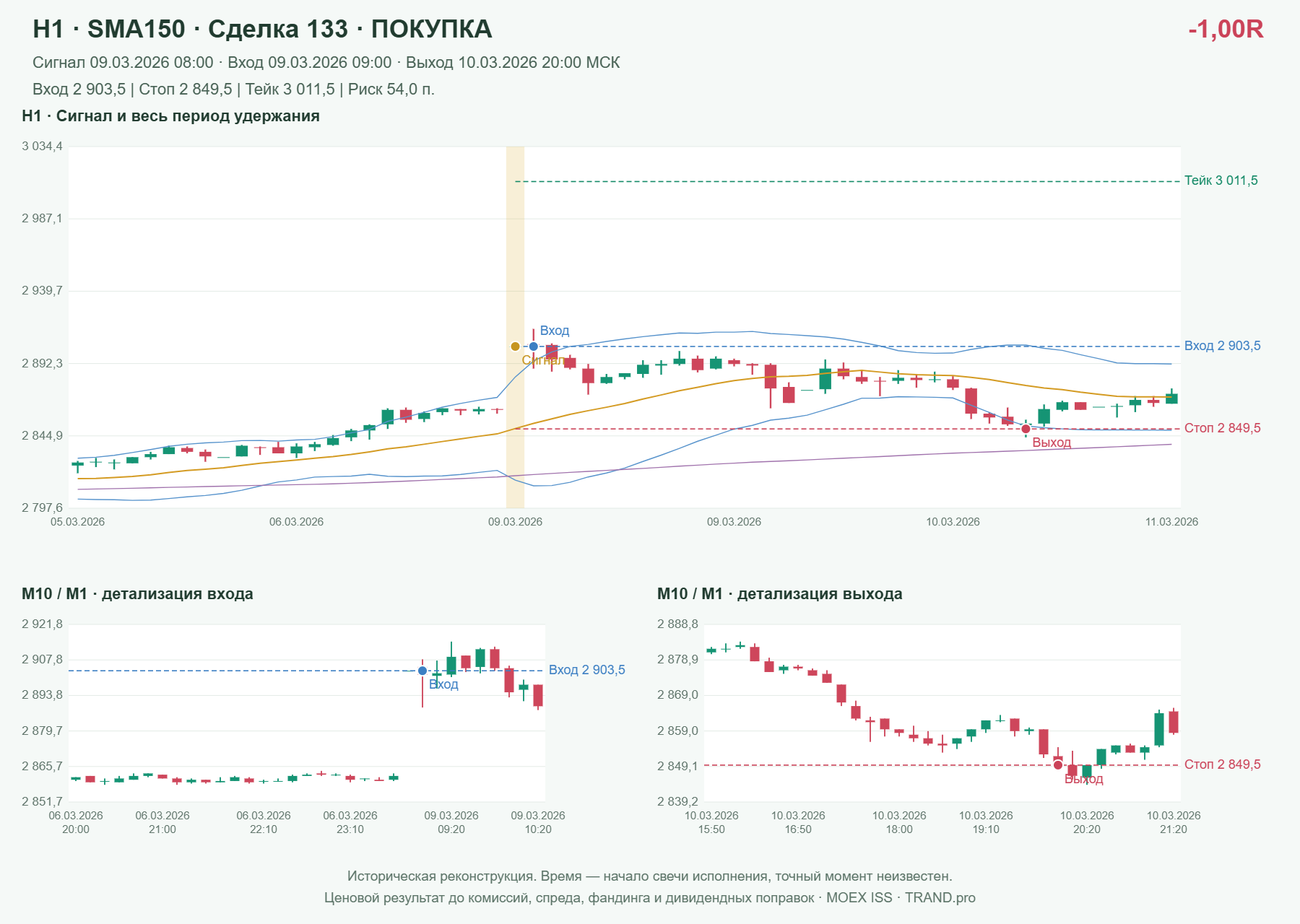Click the 'Вход 2 903,5 | Стоп 2 849,5' parameters line
The width and height of the screenshot is (1300, 924).
pyautogui.click(x=233, y=90)
